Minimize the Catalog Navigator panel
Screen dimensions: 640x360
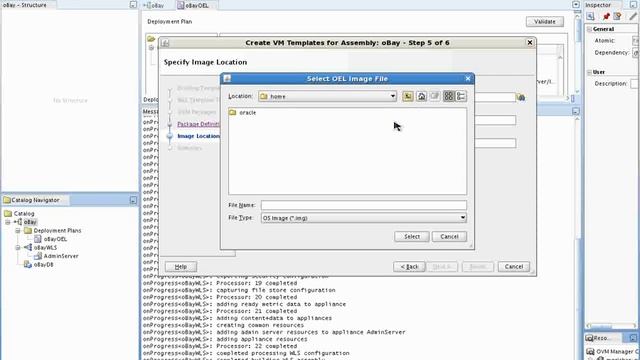tap(133, 200)
